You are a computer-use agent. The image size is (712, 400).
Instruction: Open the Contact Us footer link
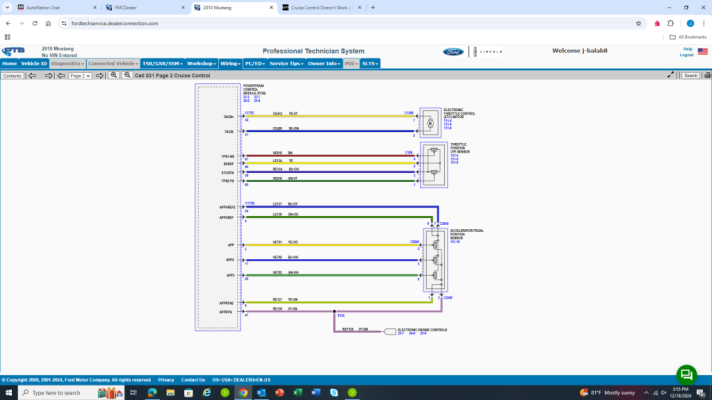[x=193, y=380]
